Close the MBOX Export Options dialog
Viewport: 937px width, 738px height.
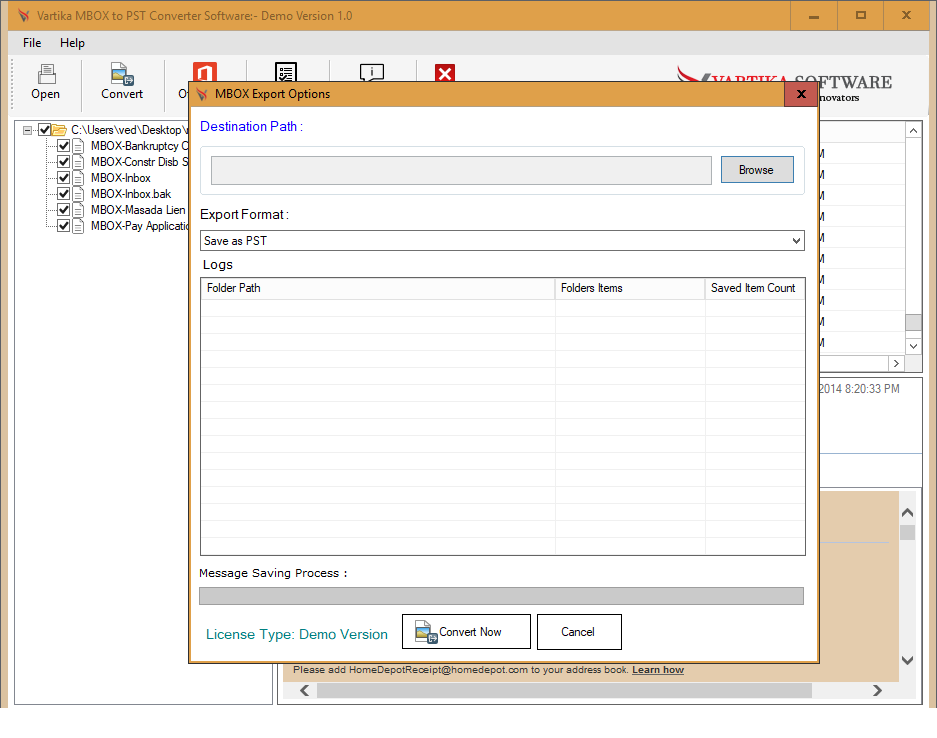(801, 94)
